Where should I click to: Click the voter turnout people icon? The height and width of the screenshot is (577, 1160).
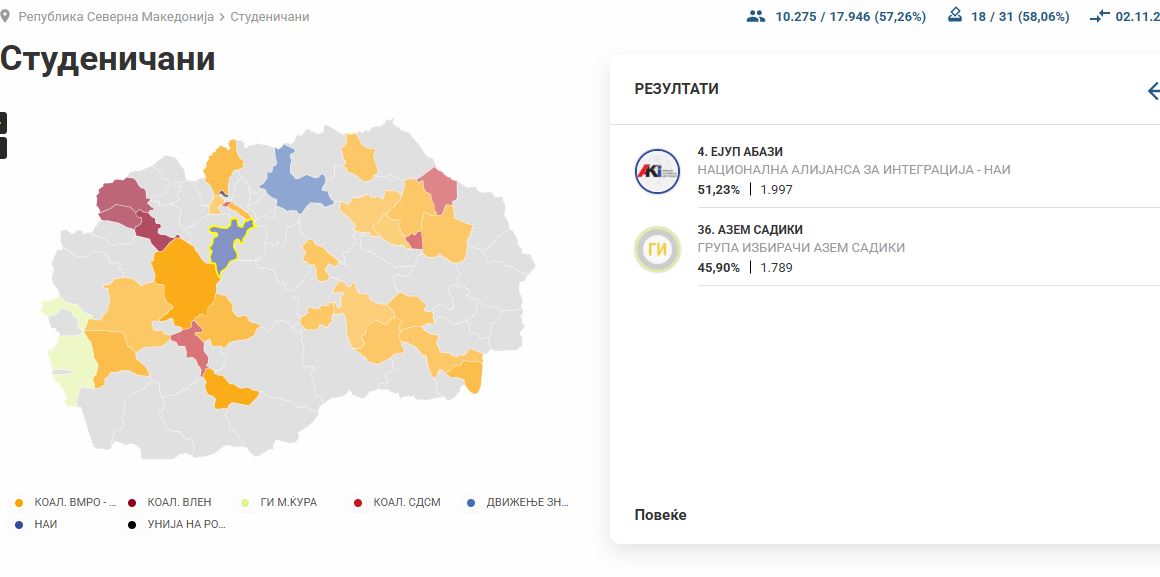[x=756, y=16]
